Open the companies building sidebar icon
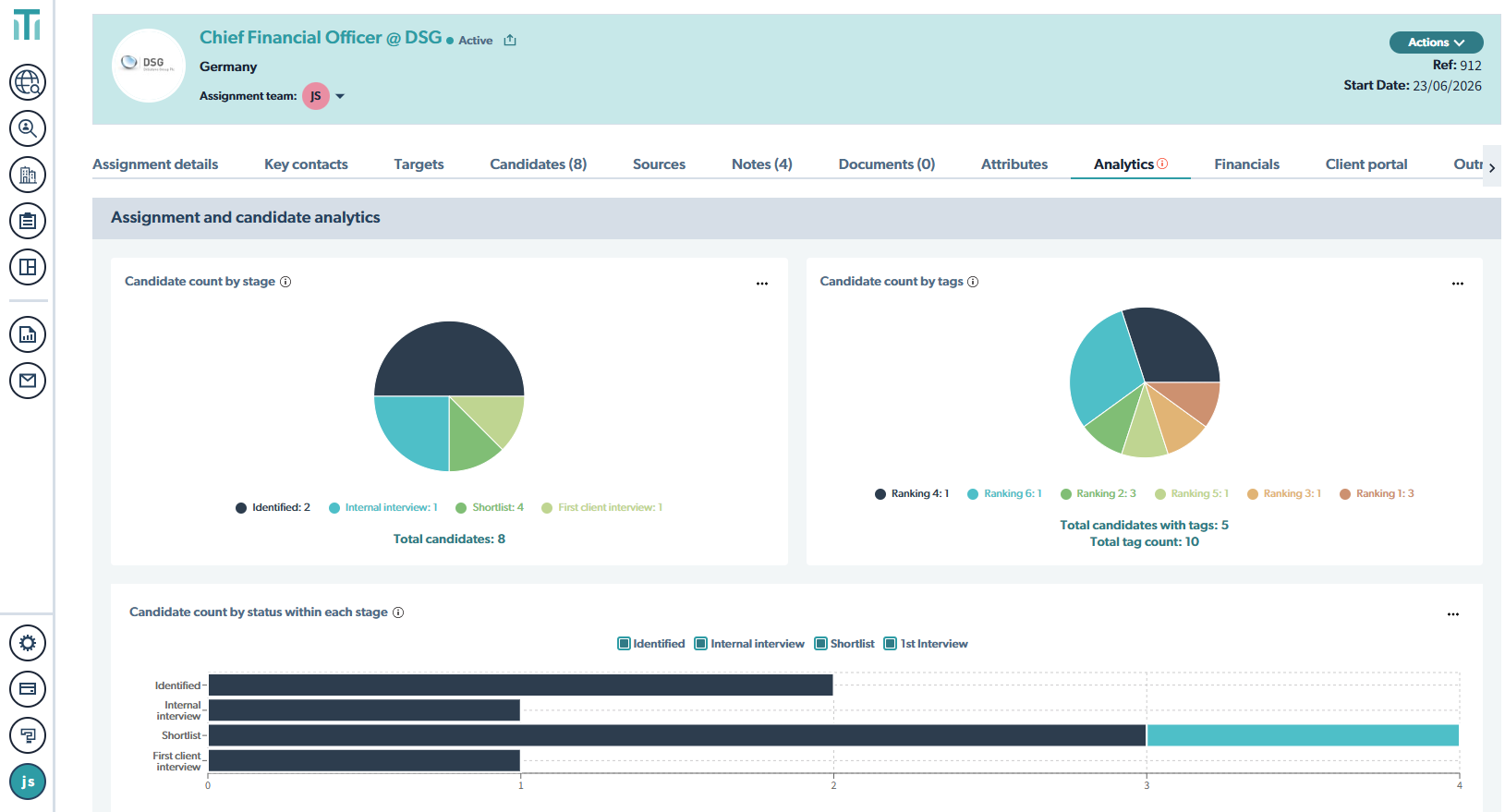The height and width of the screenshot is (812, 1505). pyautogui.click(x=28, y=175)
